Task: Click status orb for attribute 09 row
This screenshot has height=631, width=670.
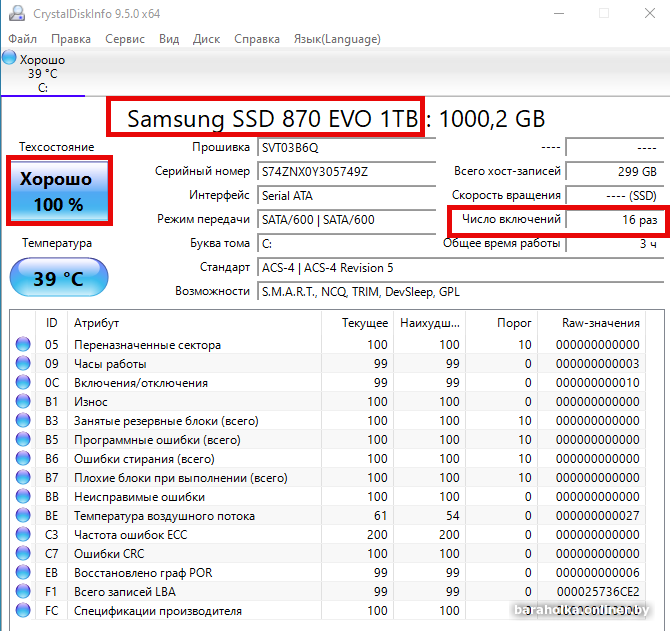Action: point(23,363)
